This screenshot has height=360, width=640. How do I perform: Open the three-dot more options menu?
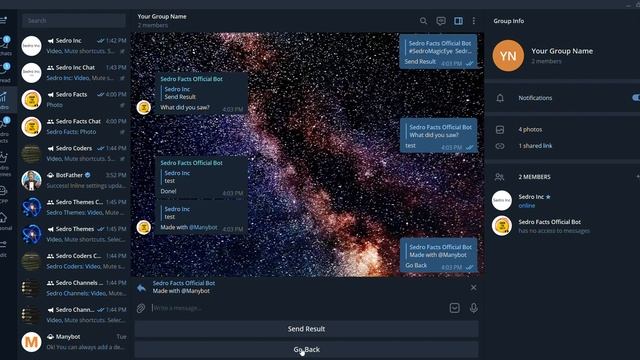[473, 21]
